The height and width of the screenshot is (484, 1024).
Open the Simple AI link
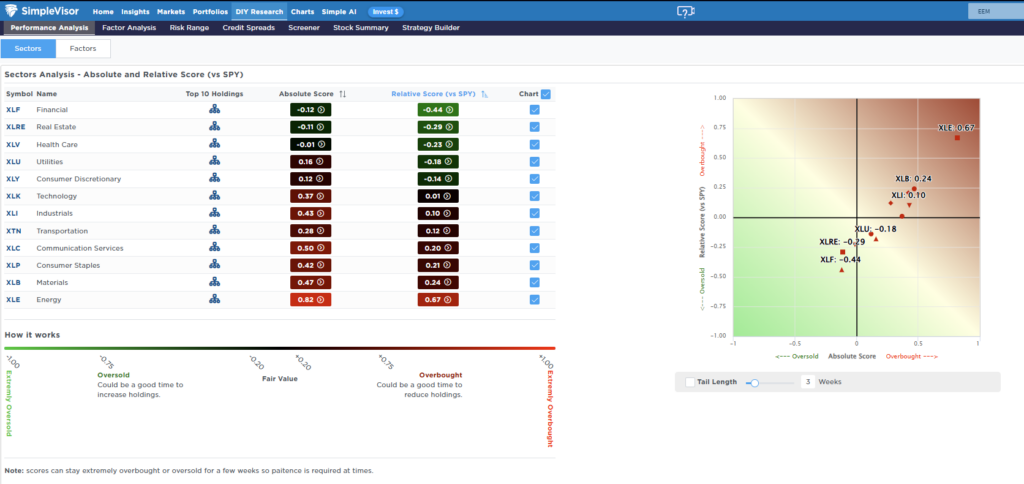(x=338, y=11)
